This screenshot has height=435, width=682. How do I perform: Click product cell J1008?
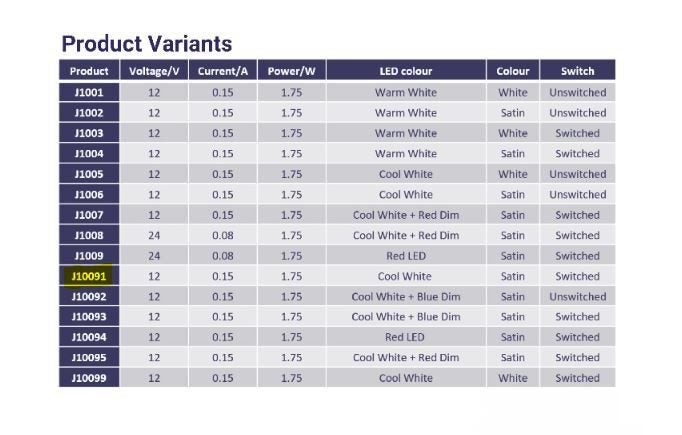point(89,235)
